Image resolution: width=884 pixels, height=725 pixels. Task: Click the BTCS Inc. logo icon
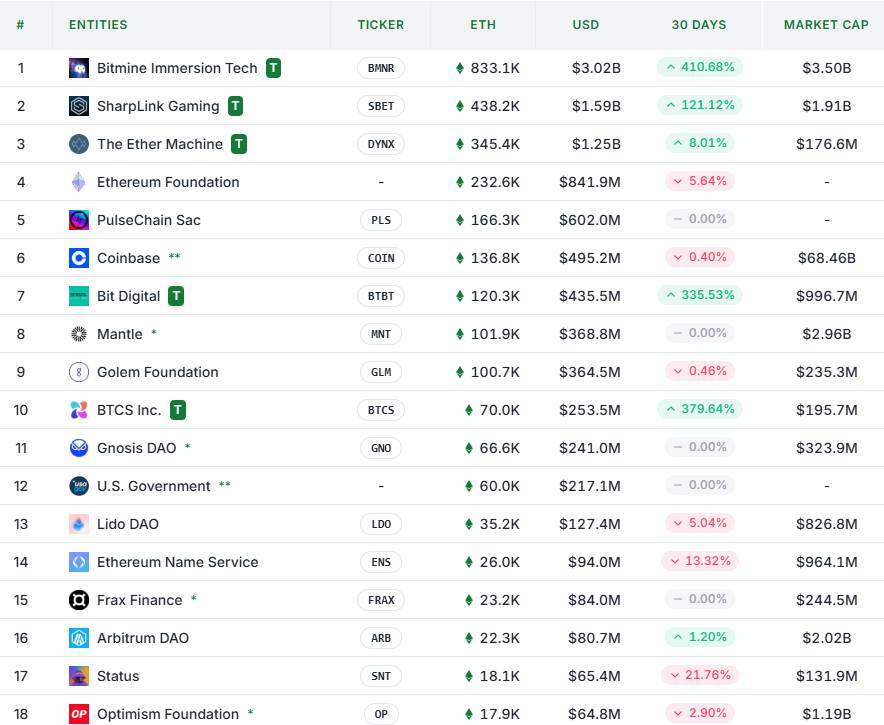point(79,410)
